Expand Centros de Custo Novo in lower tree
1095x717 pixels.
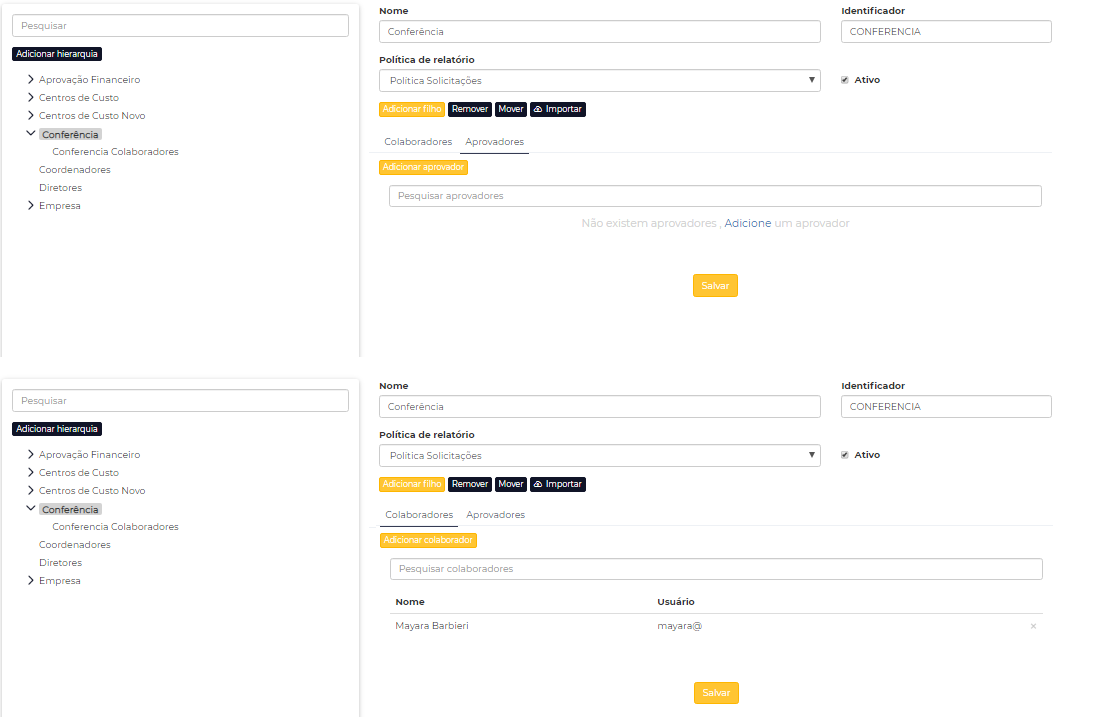(x=31, y=491)
